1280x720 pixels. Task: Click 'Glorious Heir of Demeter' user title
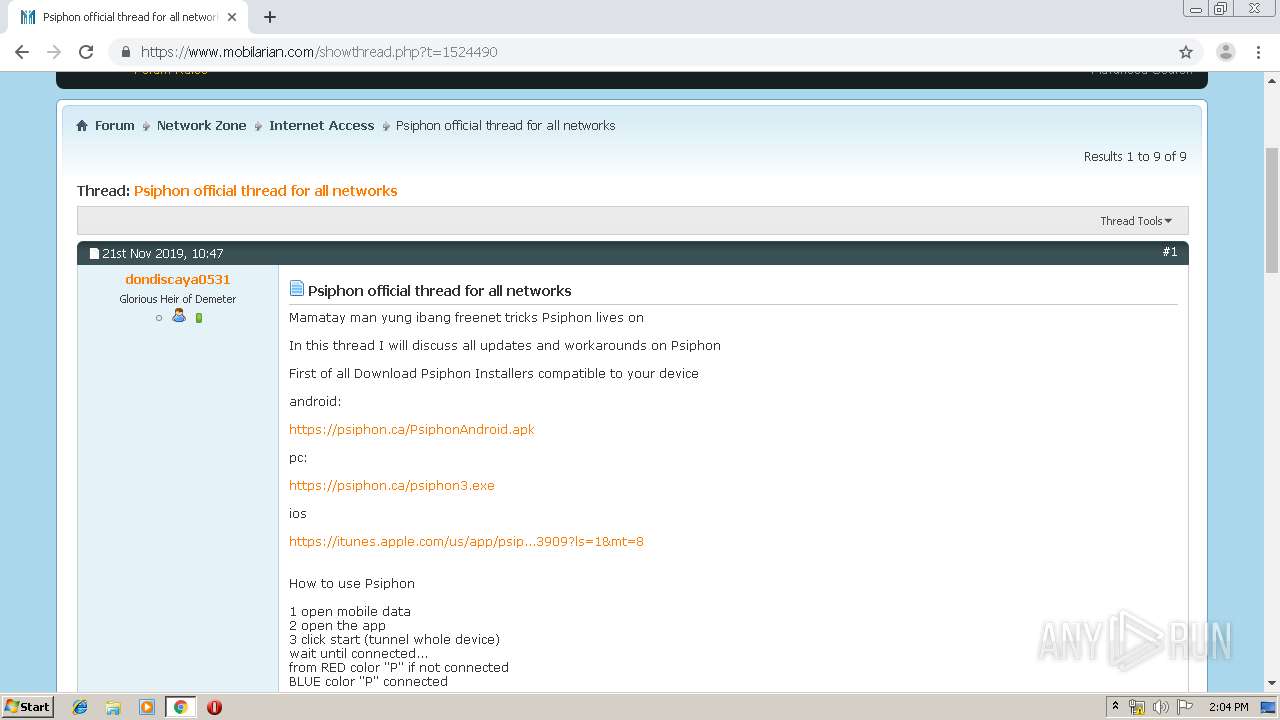coord(178,299)
